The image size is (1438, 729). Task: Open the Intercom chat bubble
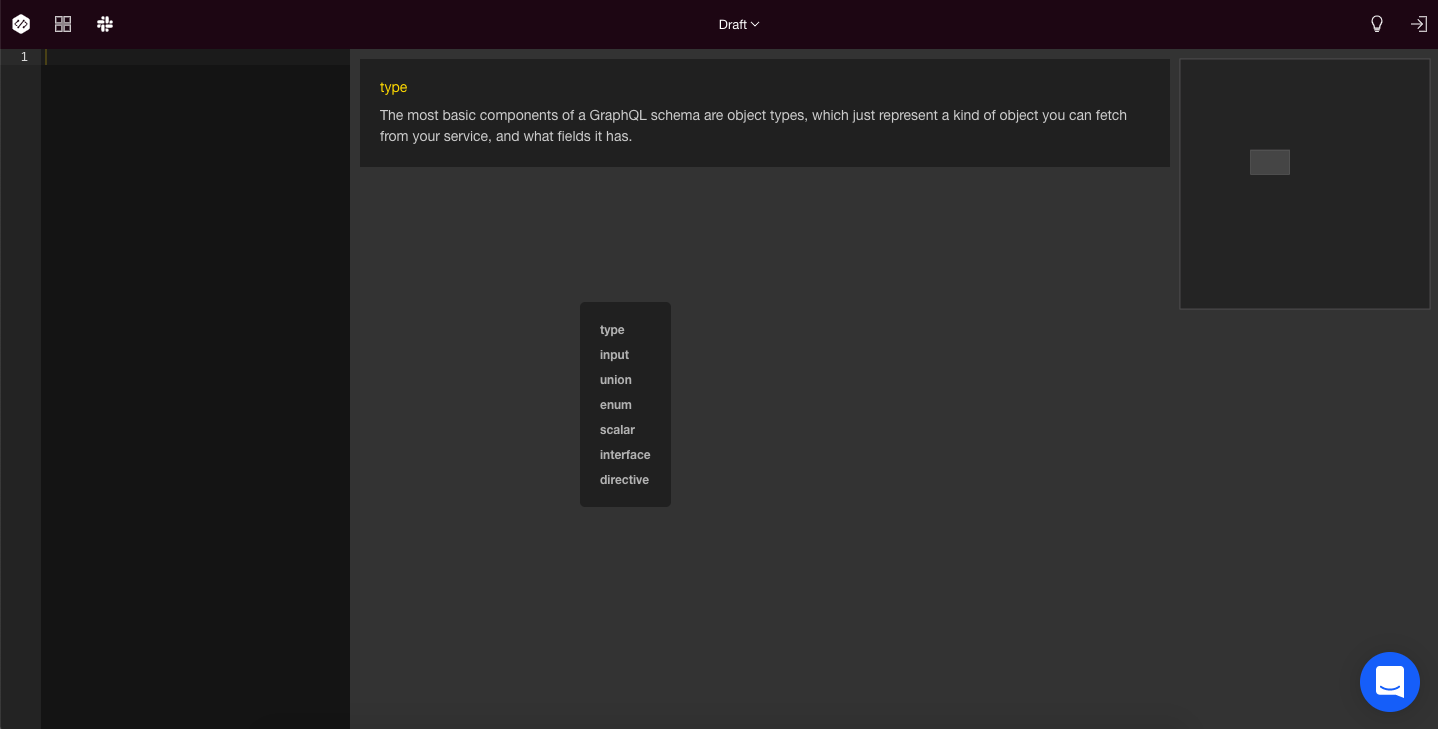pos(1390,682)
